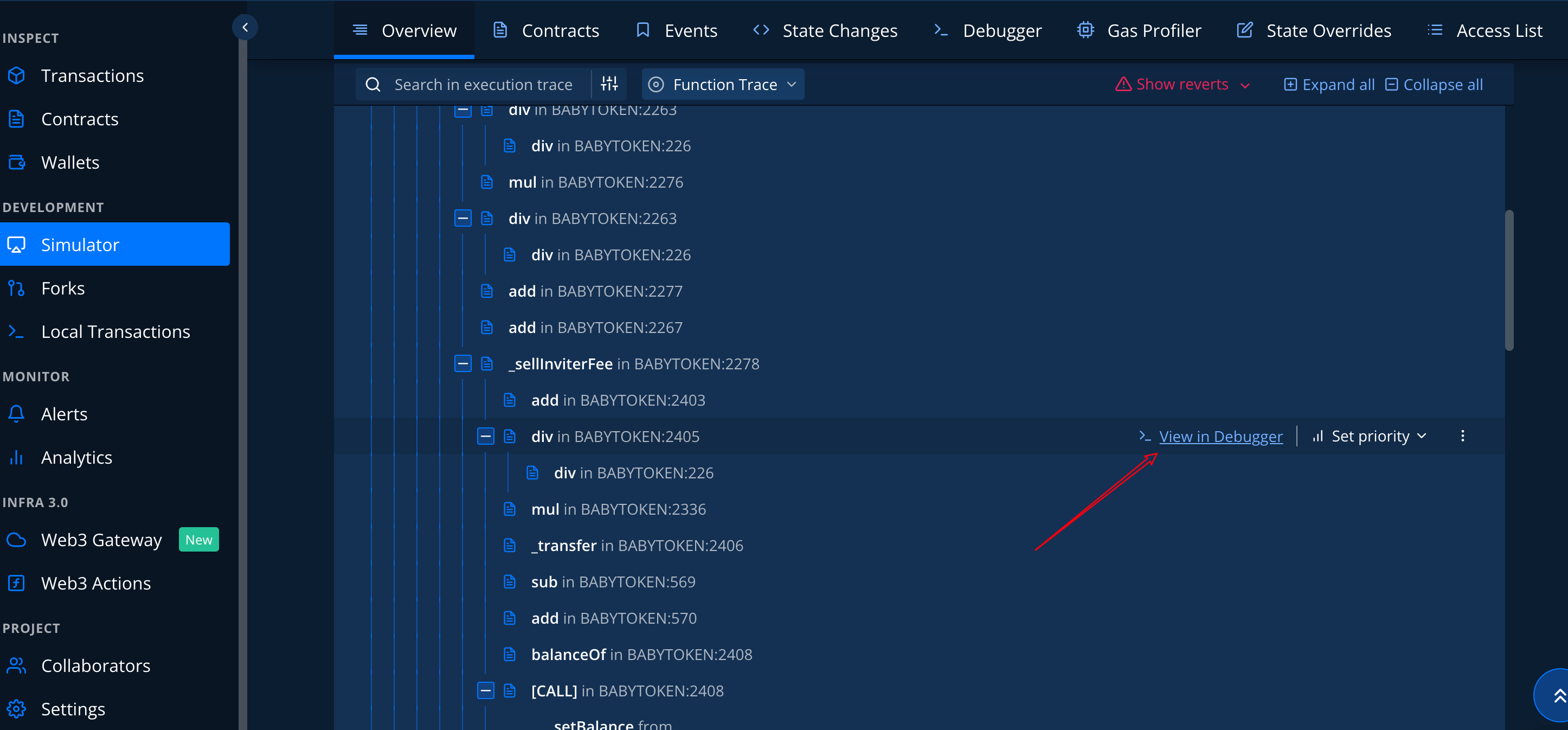Image resolution: width=1568 pixels, height=730 pixels.
Task: Open Web3 Gateway cloud icon
Action: (x=16, y=540)
